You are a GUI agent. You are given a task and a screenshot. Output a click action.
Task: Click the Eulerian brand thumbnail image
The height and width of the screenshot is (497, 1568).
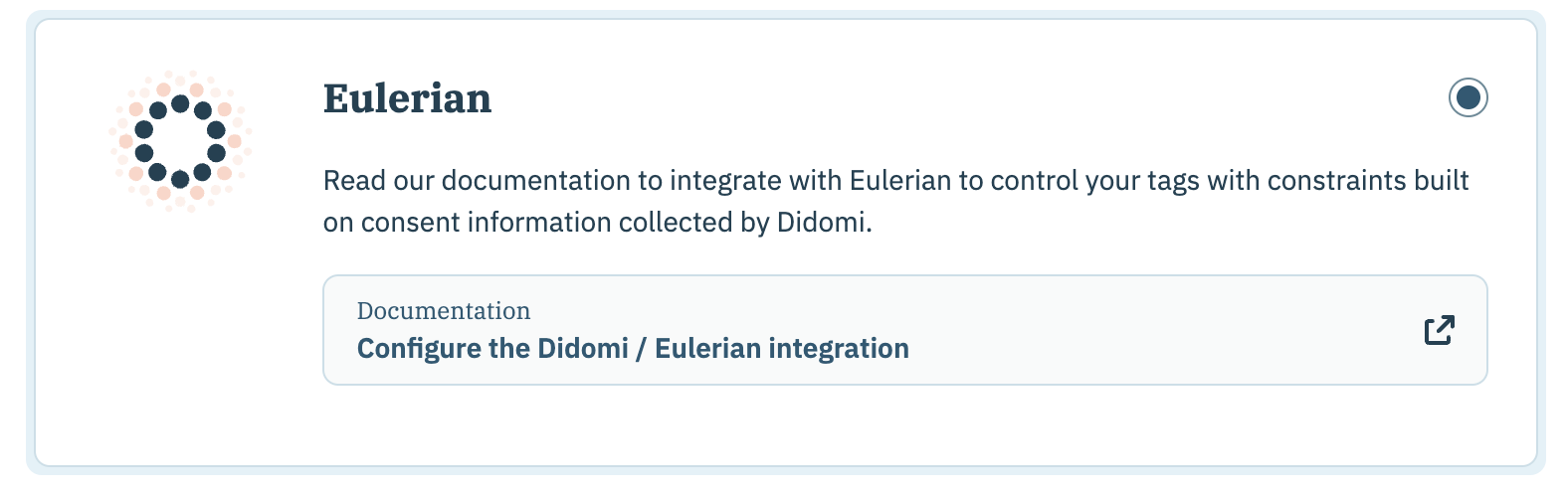point(180,141)
